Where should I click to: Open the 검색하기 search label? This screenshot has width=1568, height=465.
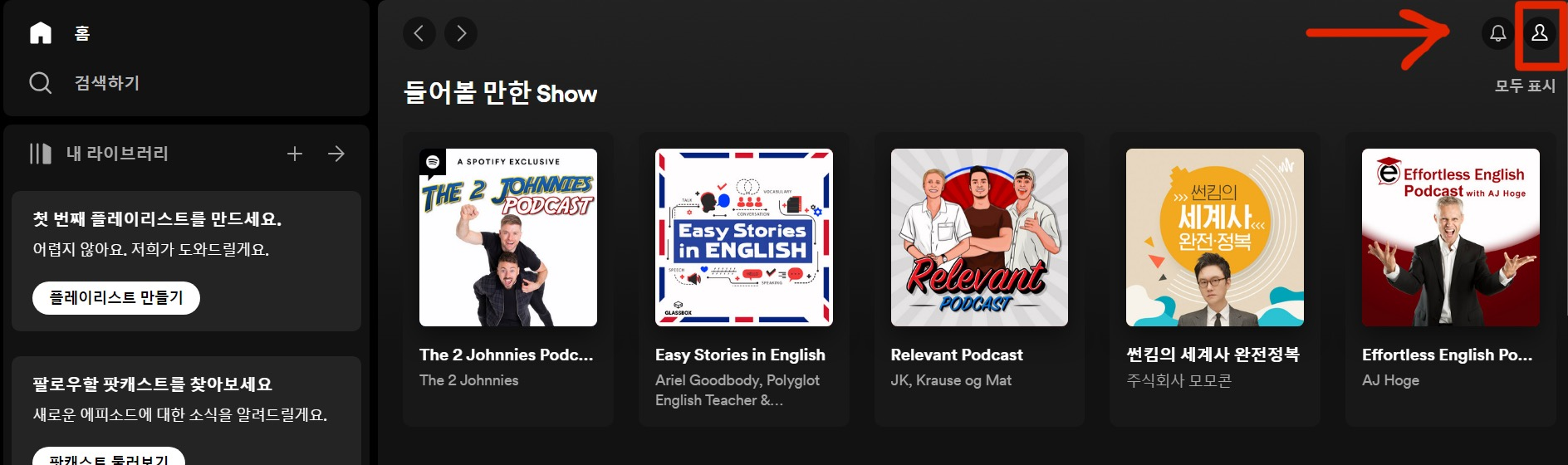pyautogui.click(x=107, y=82)
